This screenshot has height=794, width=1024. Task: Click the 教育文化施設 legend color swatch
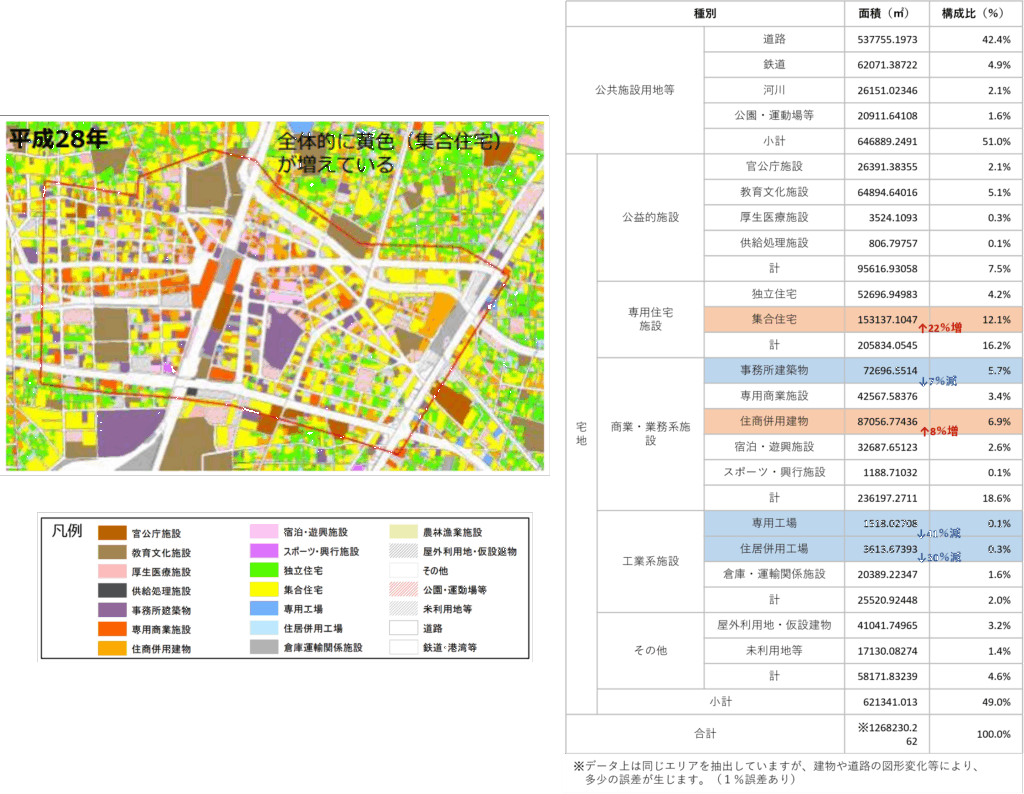point(112,552)
